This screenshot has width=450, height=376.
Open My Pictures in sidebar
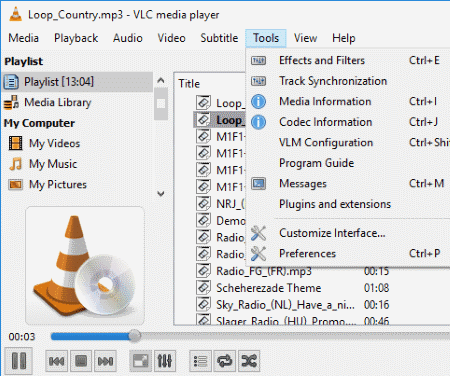(x=77, y=185)
